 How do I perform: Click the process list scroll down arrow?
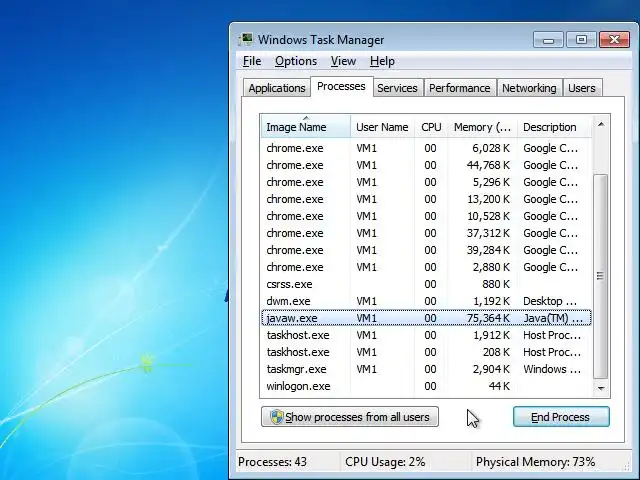[x=601, y=388]
